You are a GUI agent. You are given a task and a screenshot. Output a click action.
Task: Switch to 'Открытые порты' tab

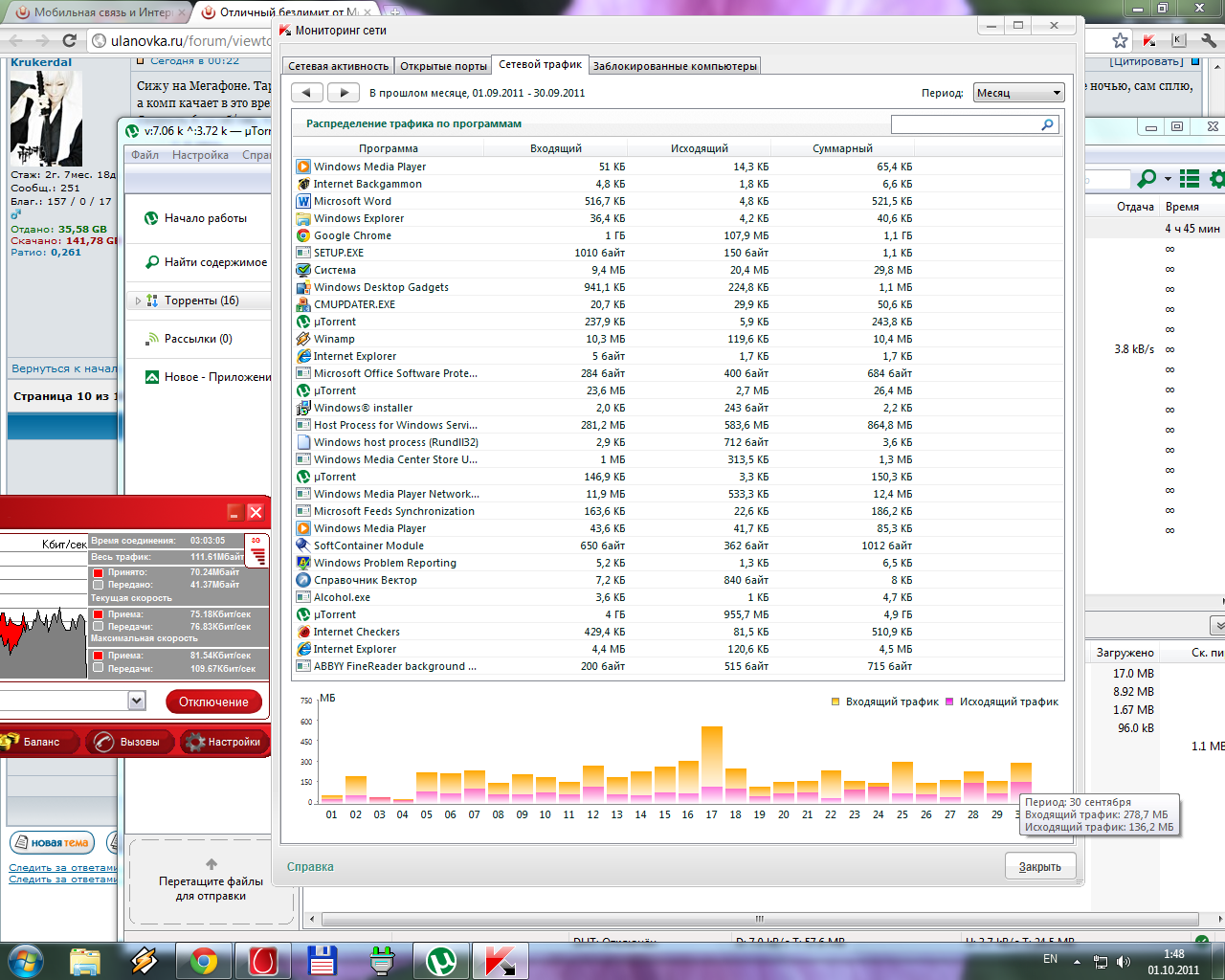tap(443, 66)
